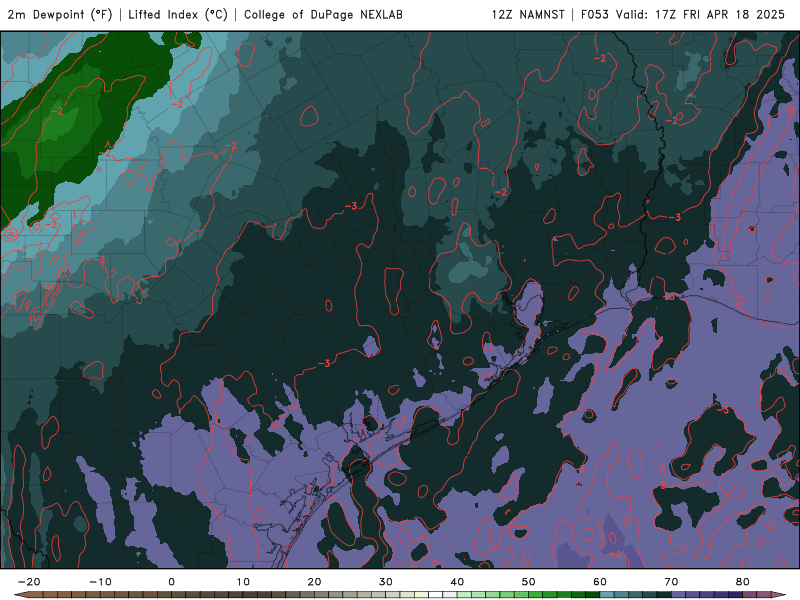The height and width of the screenshot is (600, 800).
Task: Click the 30 value on the color scale
Action: pos(386,582)
